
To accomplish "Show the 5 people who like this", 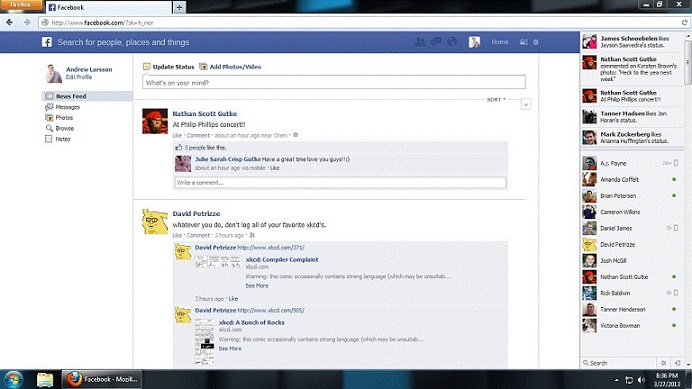I will pos(195,147).
